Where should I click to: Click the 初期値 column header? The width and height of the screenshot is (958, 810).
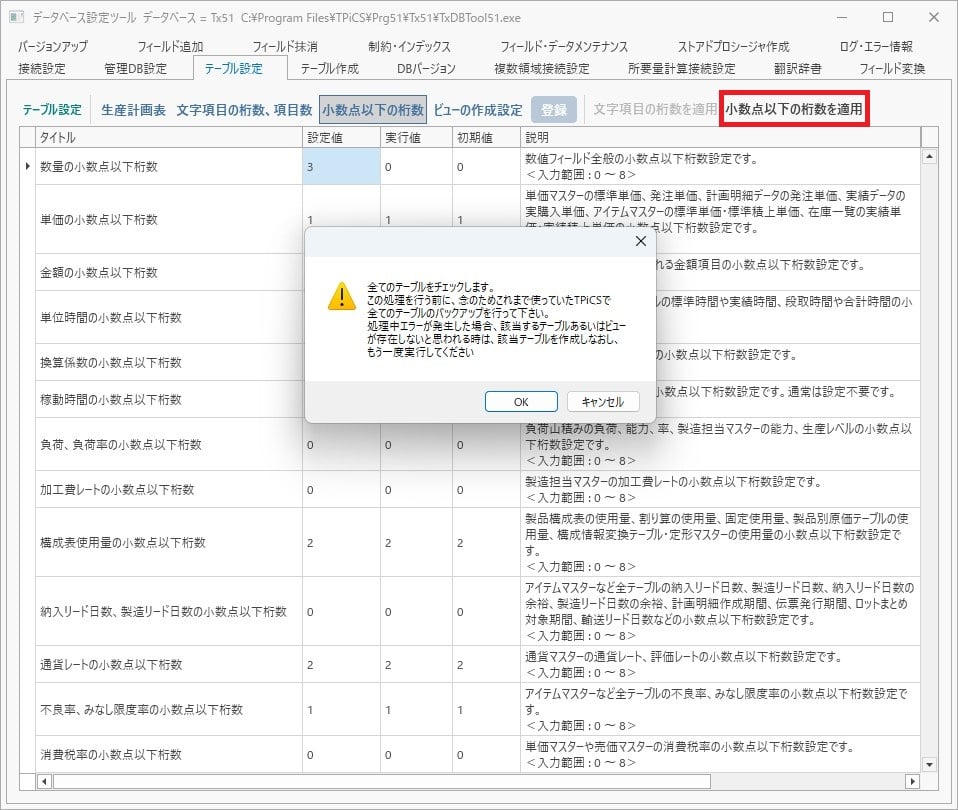point(486,137)
